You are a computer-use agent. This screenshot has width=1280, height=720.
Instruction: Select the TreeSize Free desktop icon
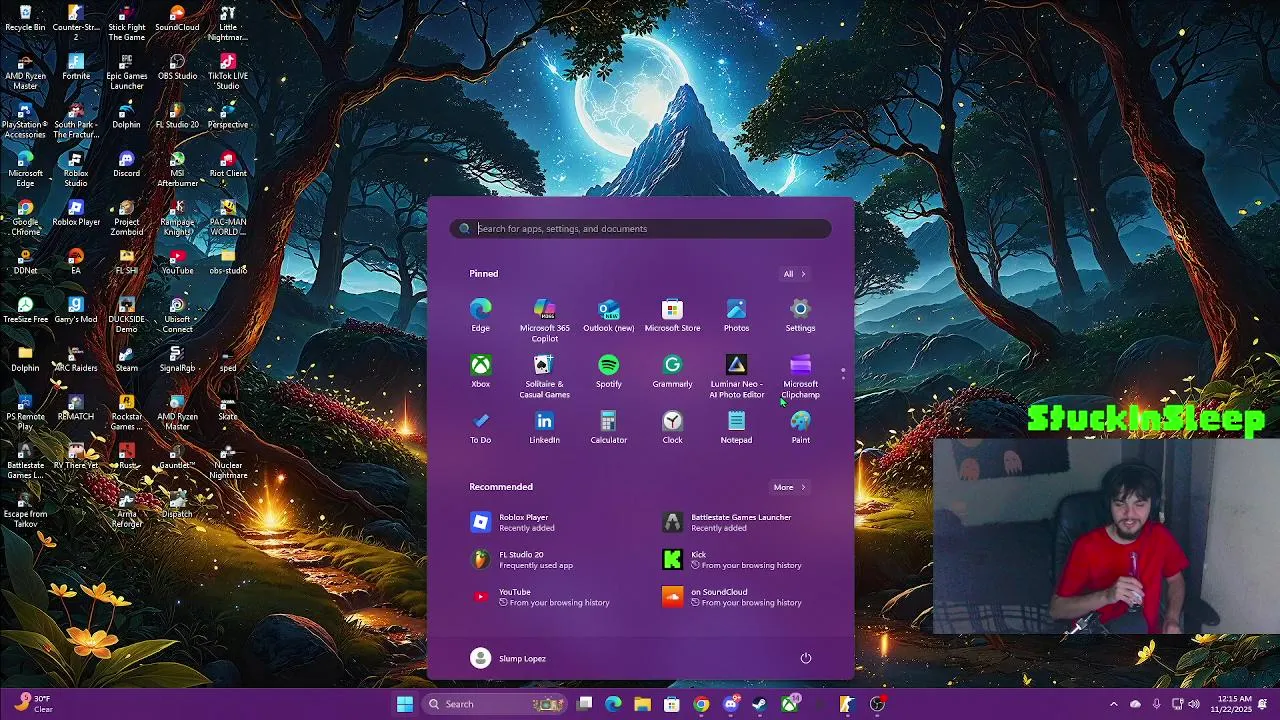tap(25, 310)
